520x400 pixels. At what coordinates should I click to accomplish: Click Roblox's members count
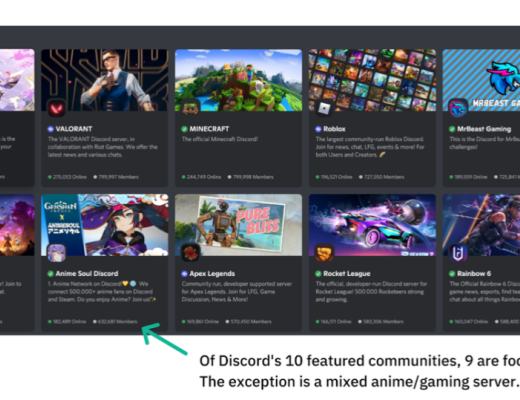coord(381,177)
